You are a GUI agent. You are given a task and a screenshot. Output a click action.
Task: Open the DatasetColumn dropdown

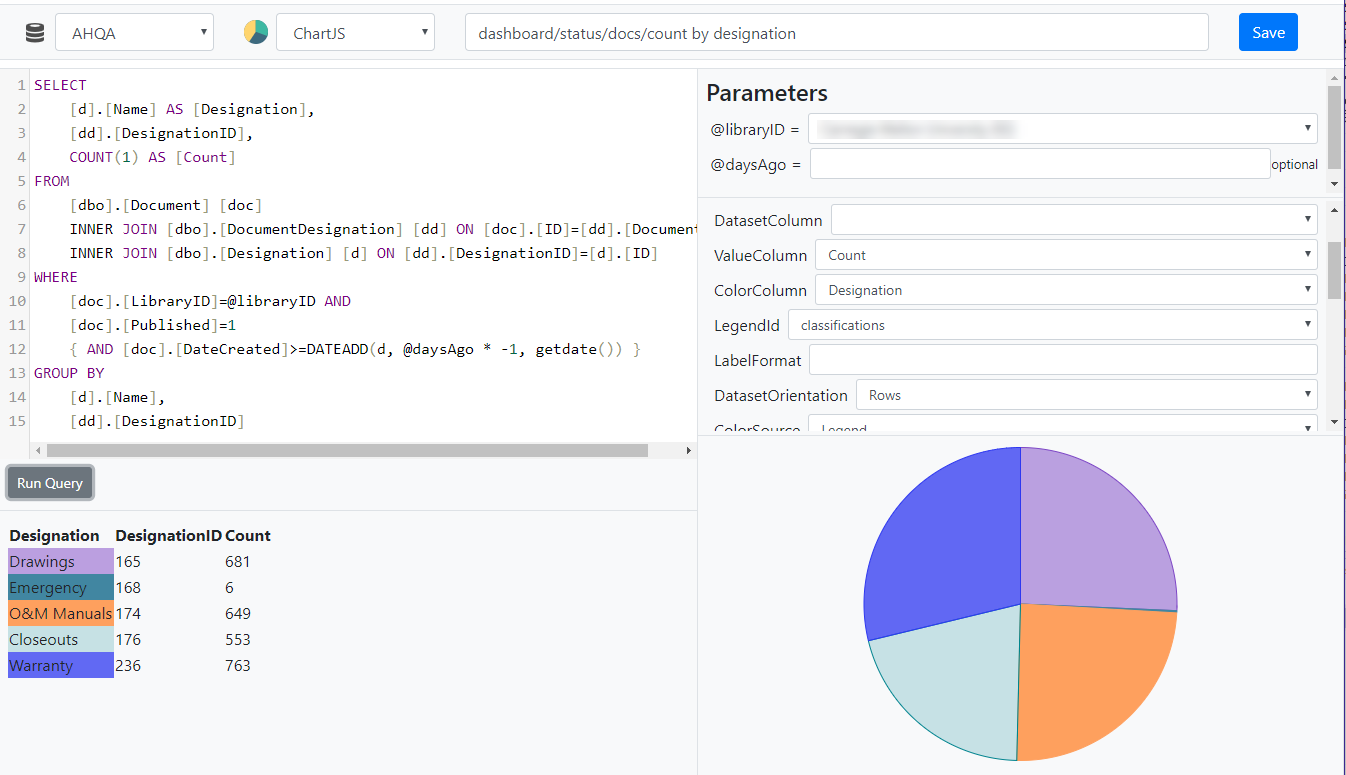[1073, 220]
